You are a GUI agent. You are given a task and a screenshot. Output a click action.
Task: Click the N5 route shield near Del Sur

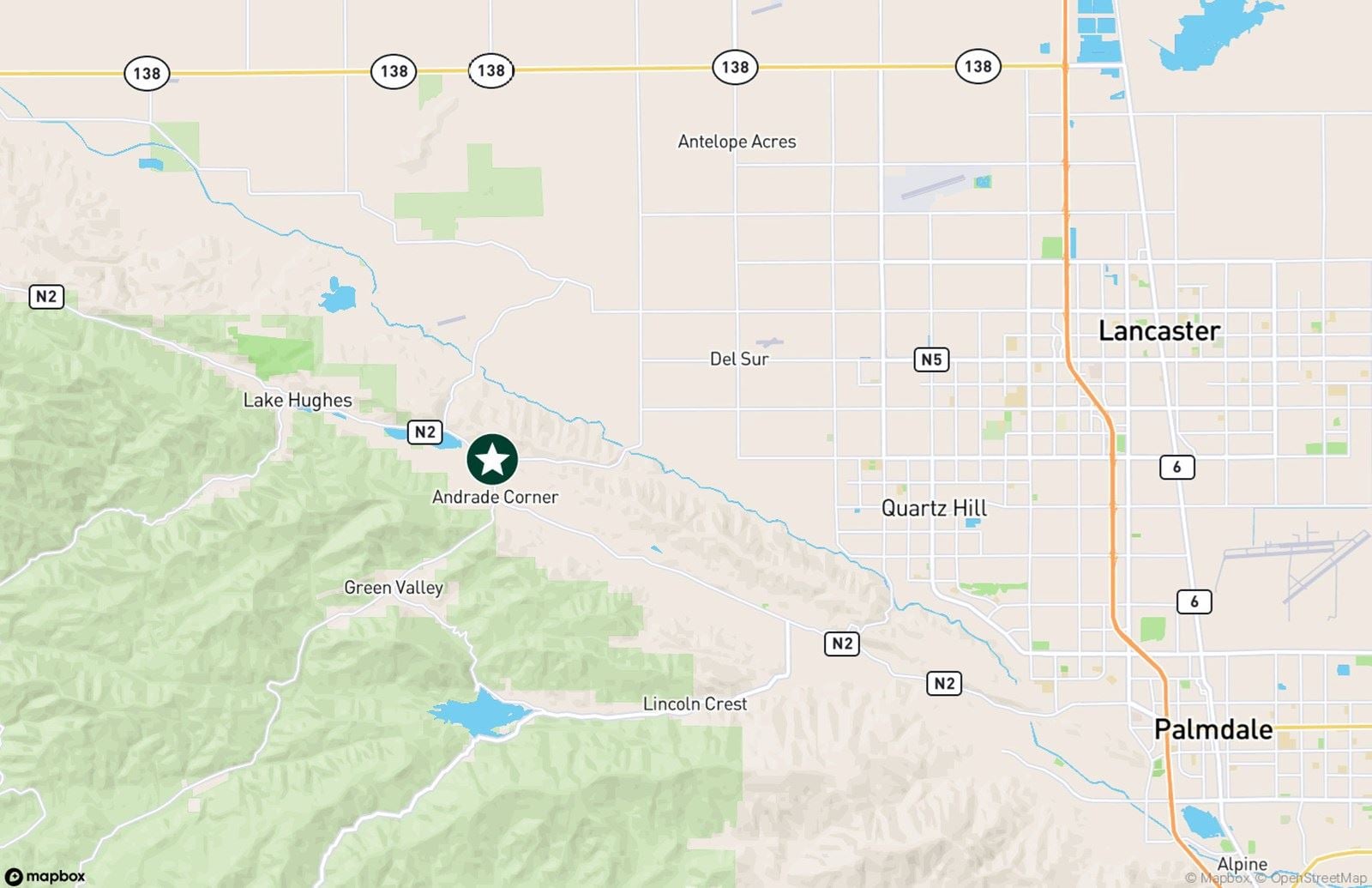(x=931, y=359)
